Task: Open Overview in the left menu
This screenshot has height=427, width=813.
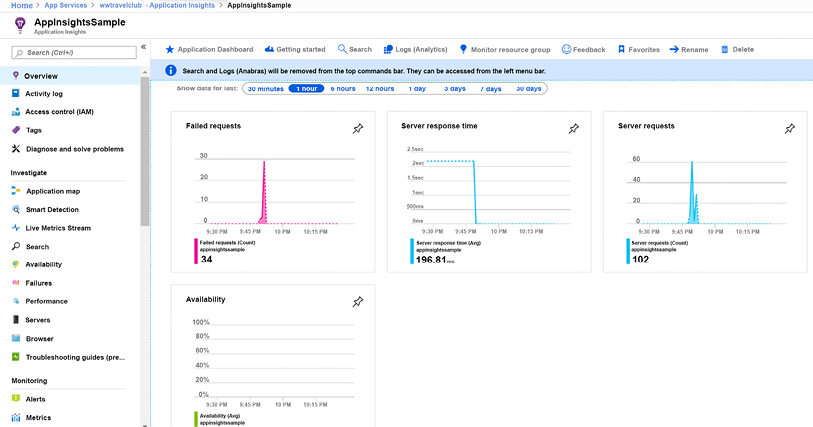Action: tap(70, 76)
